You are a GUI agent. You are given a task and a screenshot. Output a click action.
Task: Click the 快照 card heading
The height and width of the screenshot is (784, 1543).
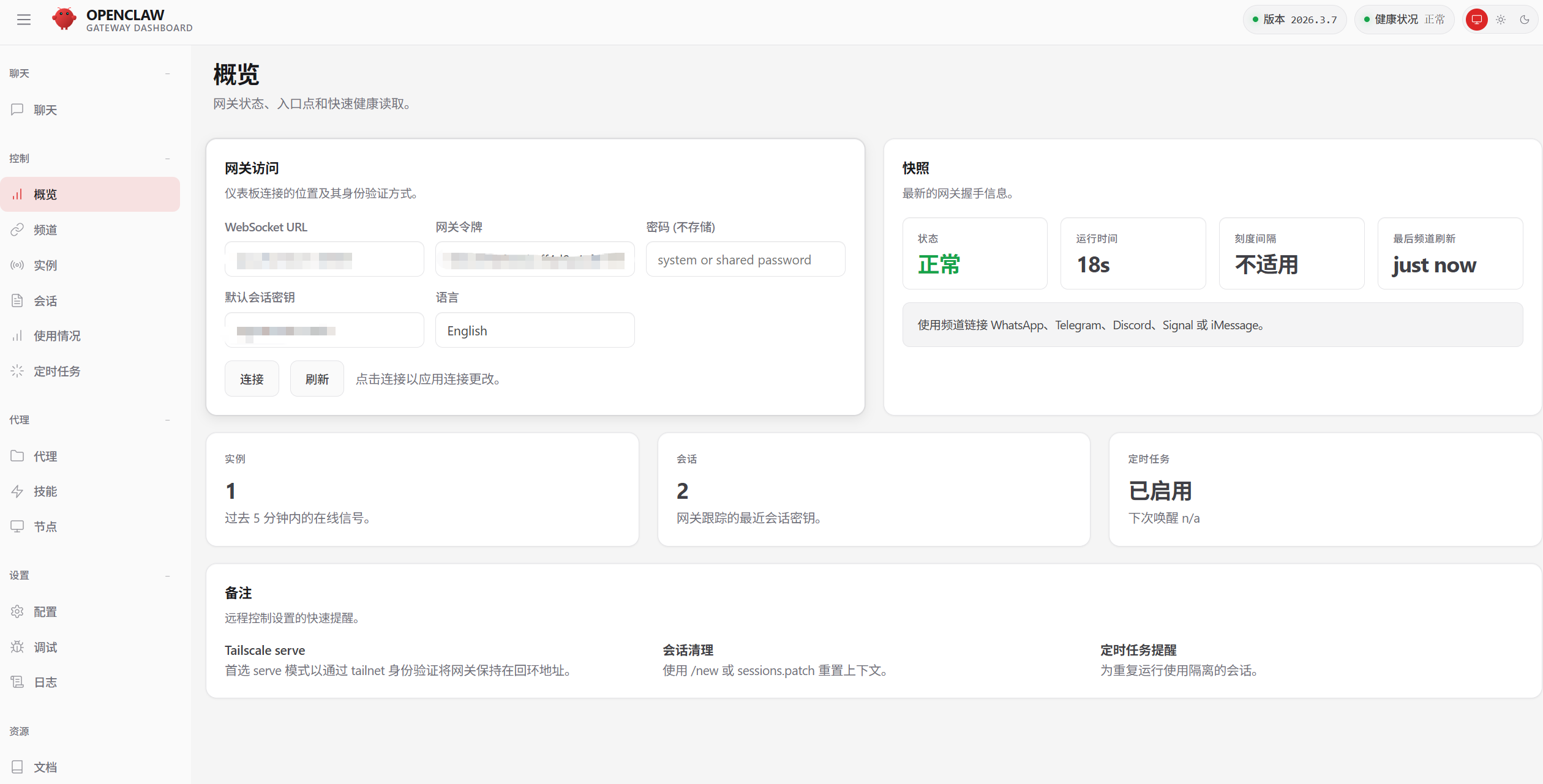point(916,168)
